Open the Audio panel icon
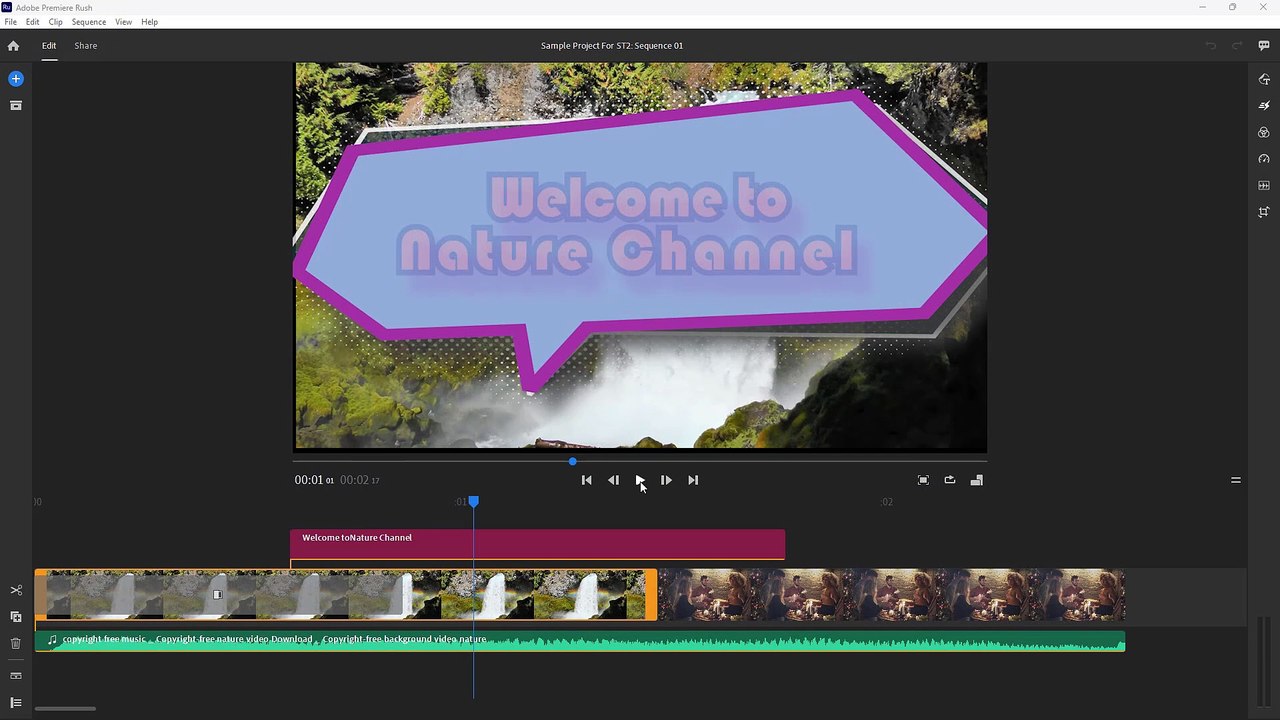 pos(1264,186)
